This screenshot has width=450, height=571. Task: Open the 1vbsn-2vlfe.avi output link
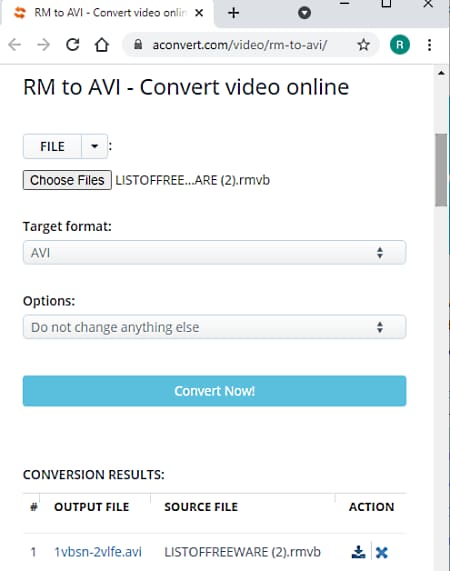[98, 552]
